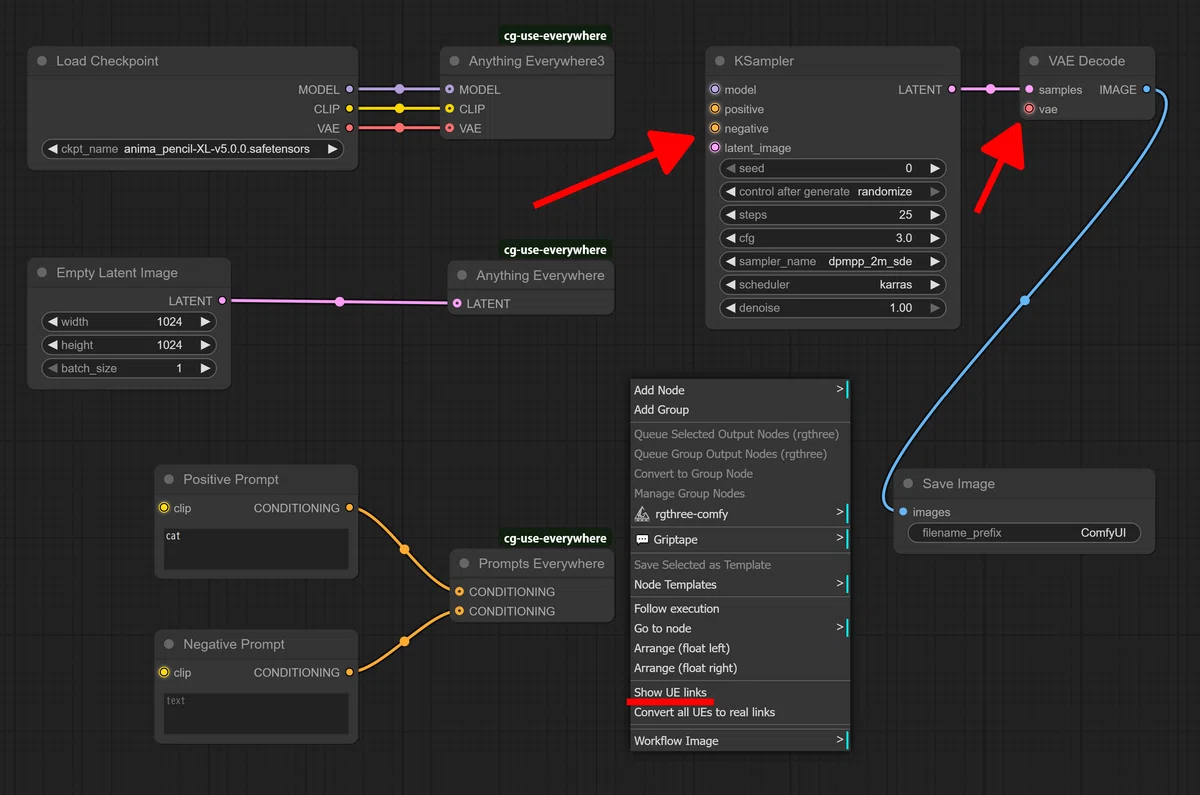Click the Griptape speech bubble icon
This screenshot has width=1200, height=795.
[x=642, y=539]
